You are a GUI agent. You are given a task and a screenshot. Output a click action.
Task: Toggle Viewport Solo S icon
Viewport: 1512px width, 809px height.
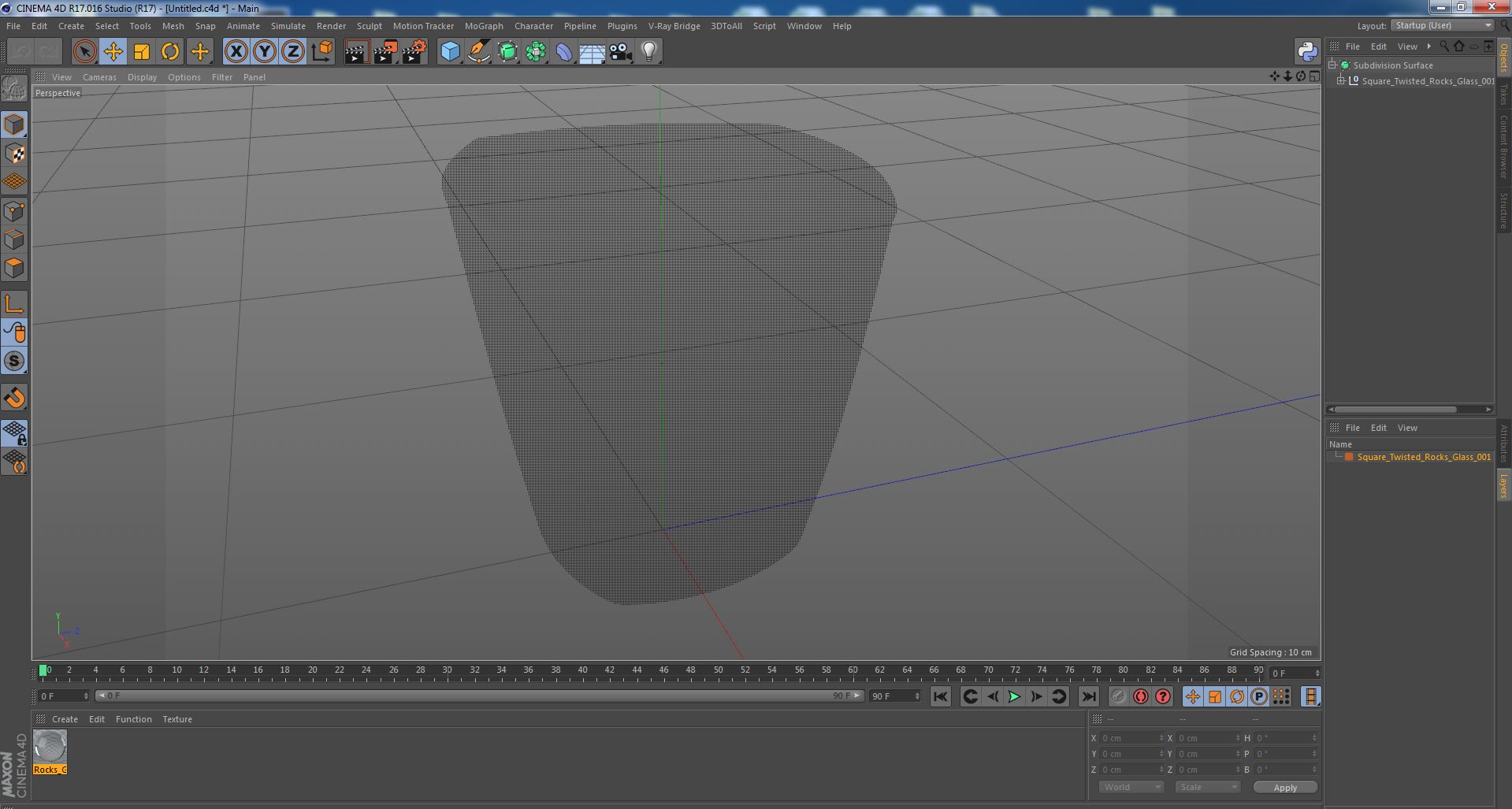tap(14, 361)
